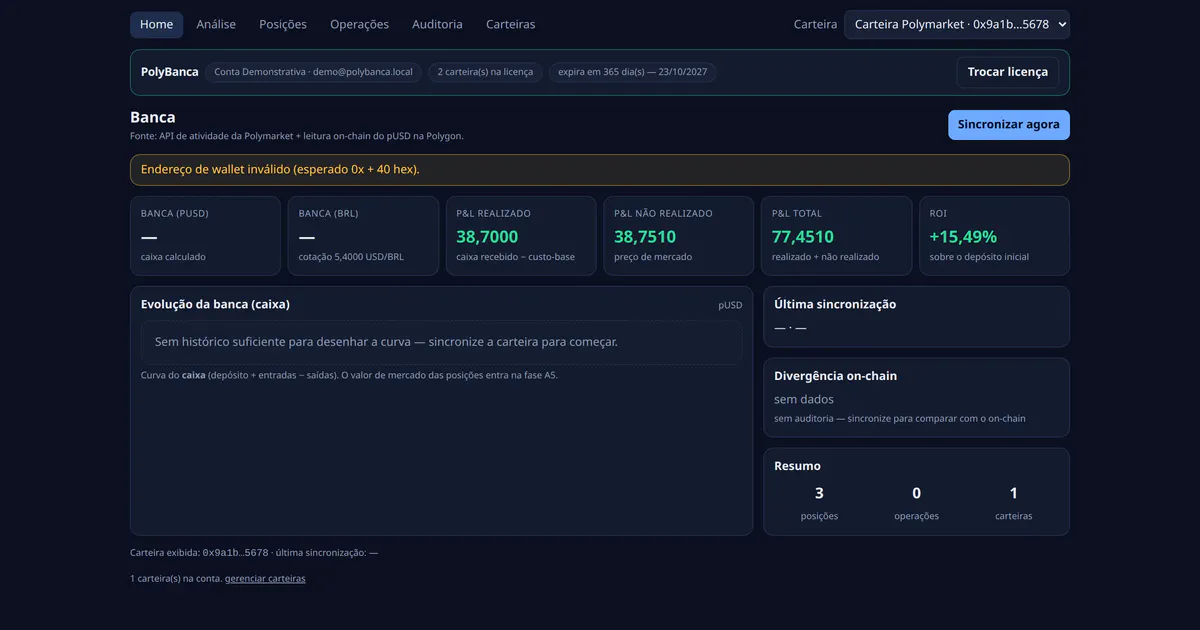The height and width of the screenshot is (630, 1200).
Task: Click the Sem histórico suficiente placeholder message
Action: coord(442,342)
